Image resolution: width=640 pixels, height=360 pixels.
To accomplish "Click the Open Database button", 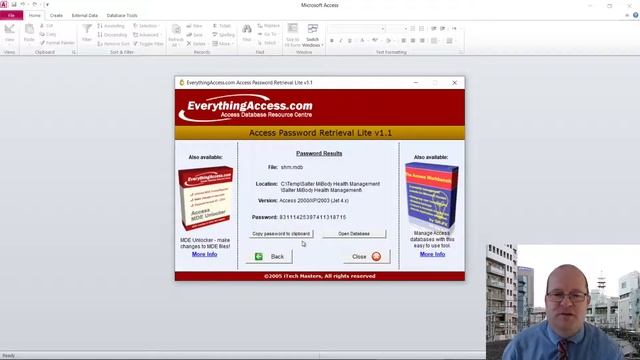I will coord(354,234).
